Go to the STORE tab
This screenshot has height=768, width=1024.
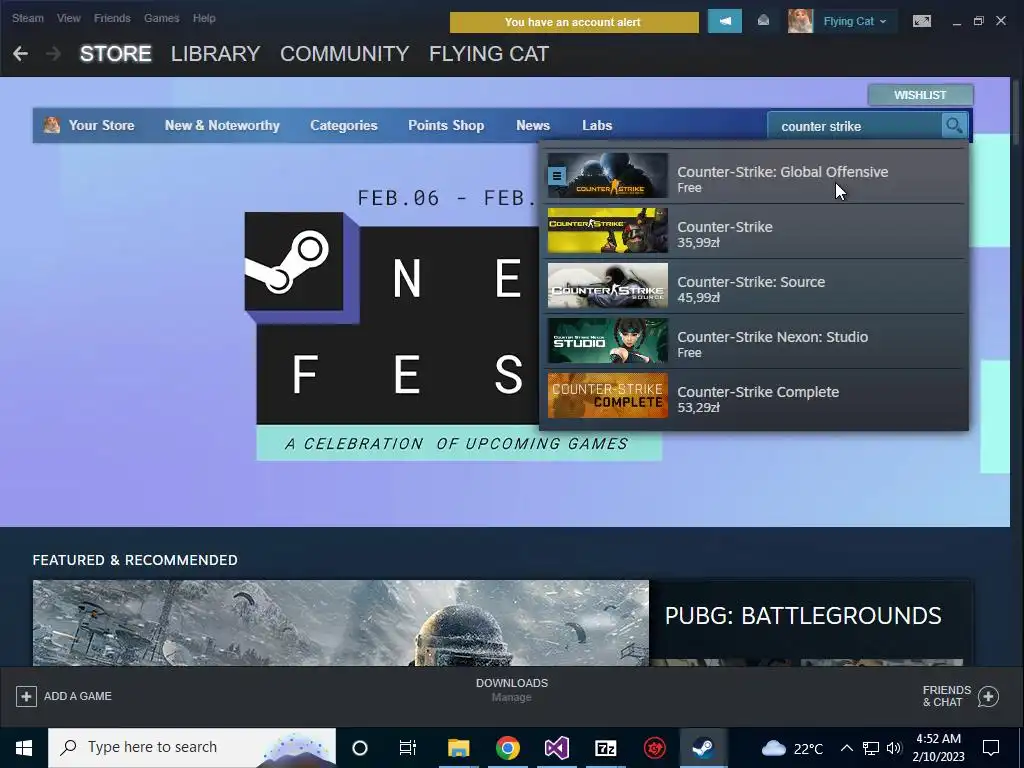[116, 54]
